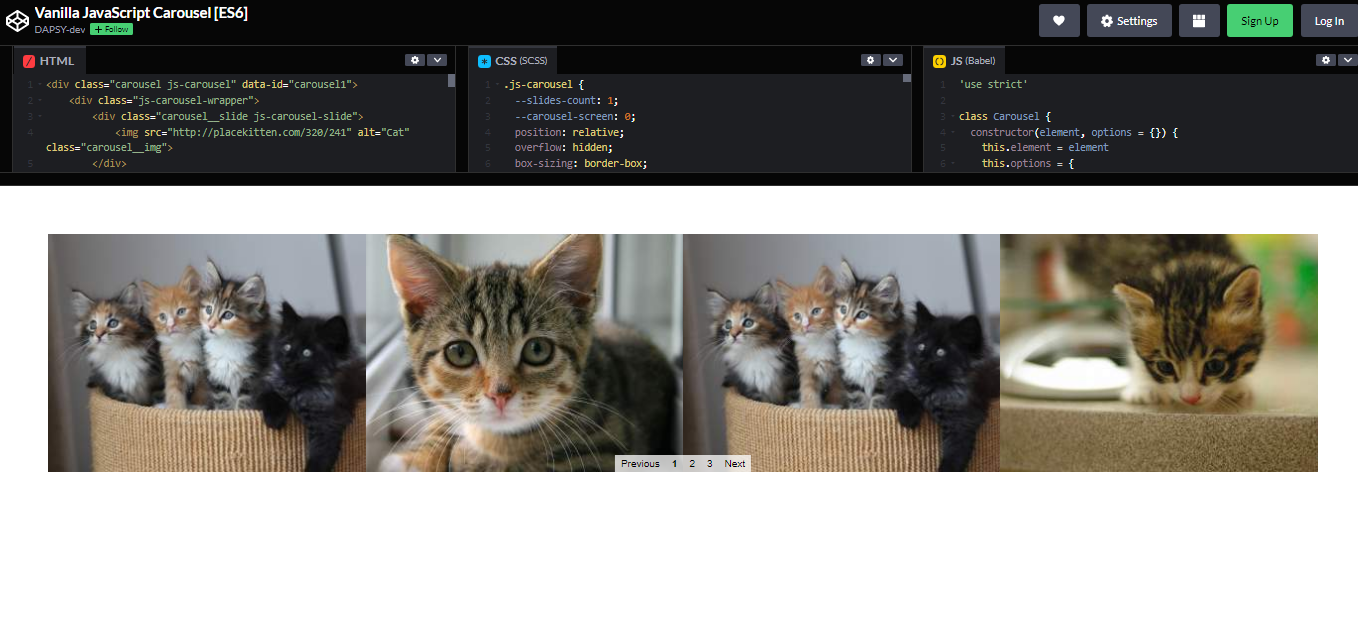Click Previous in the carousel navigation
Viewport: 1358px width, 619px height.
(640, 463)
